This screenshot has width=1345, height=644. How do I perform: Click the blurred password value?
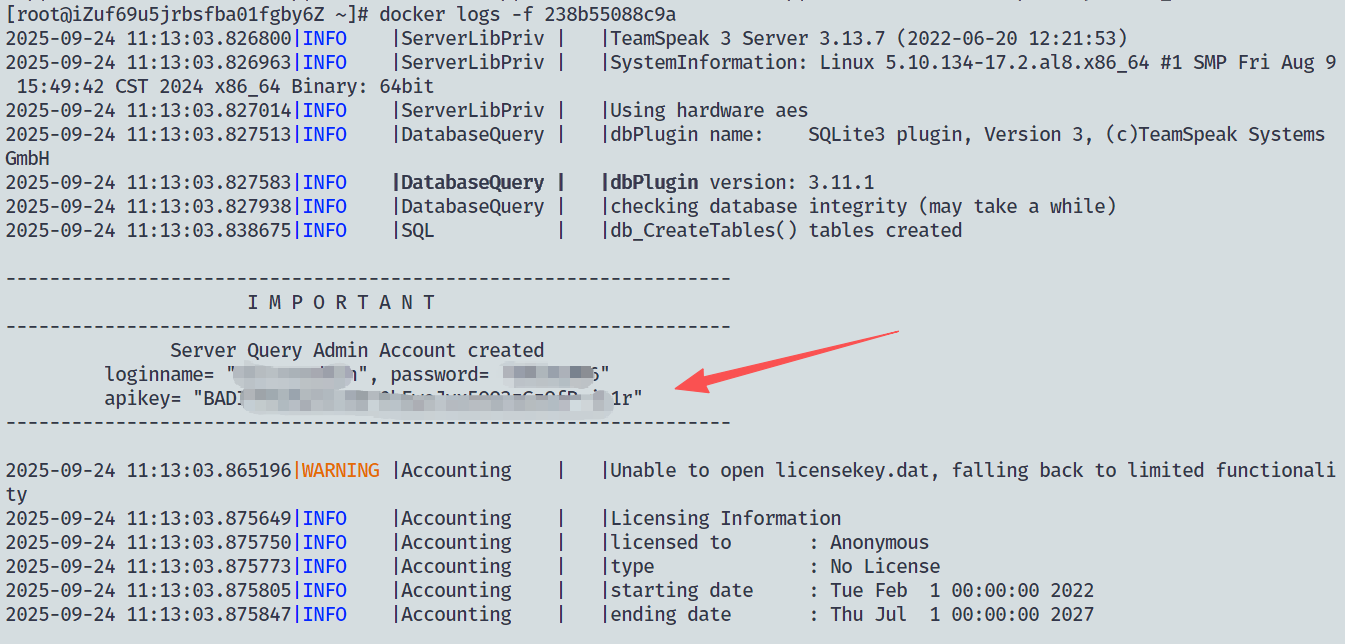click(x=549, y=375)
